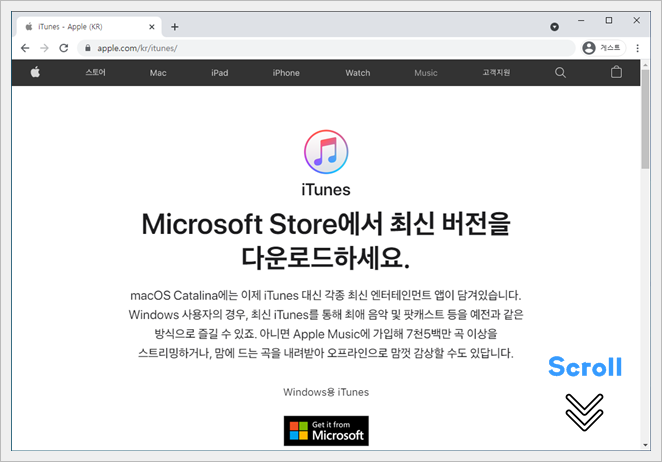
Task: Open the 스토어 menu
Action: tap(95, 72)
